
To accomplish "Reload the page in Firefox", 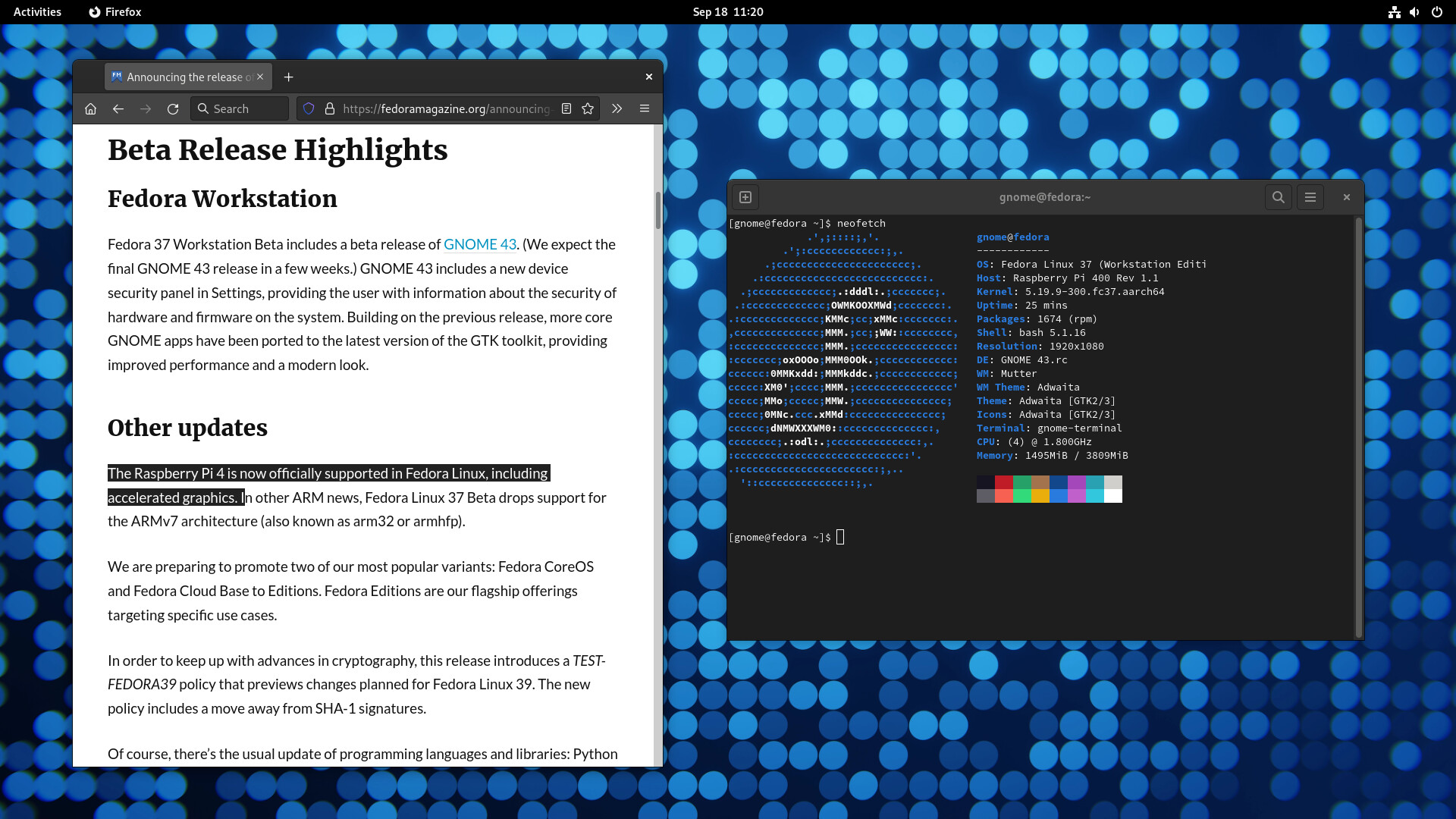I will click(x=173, y=108).
